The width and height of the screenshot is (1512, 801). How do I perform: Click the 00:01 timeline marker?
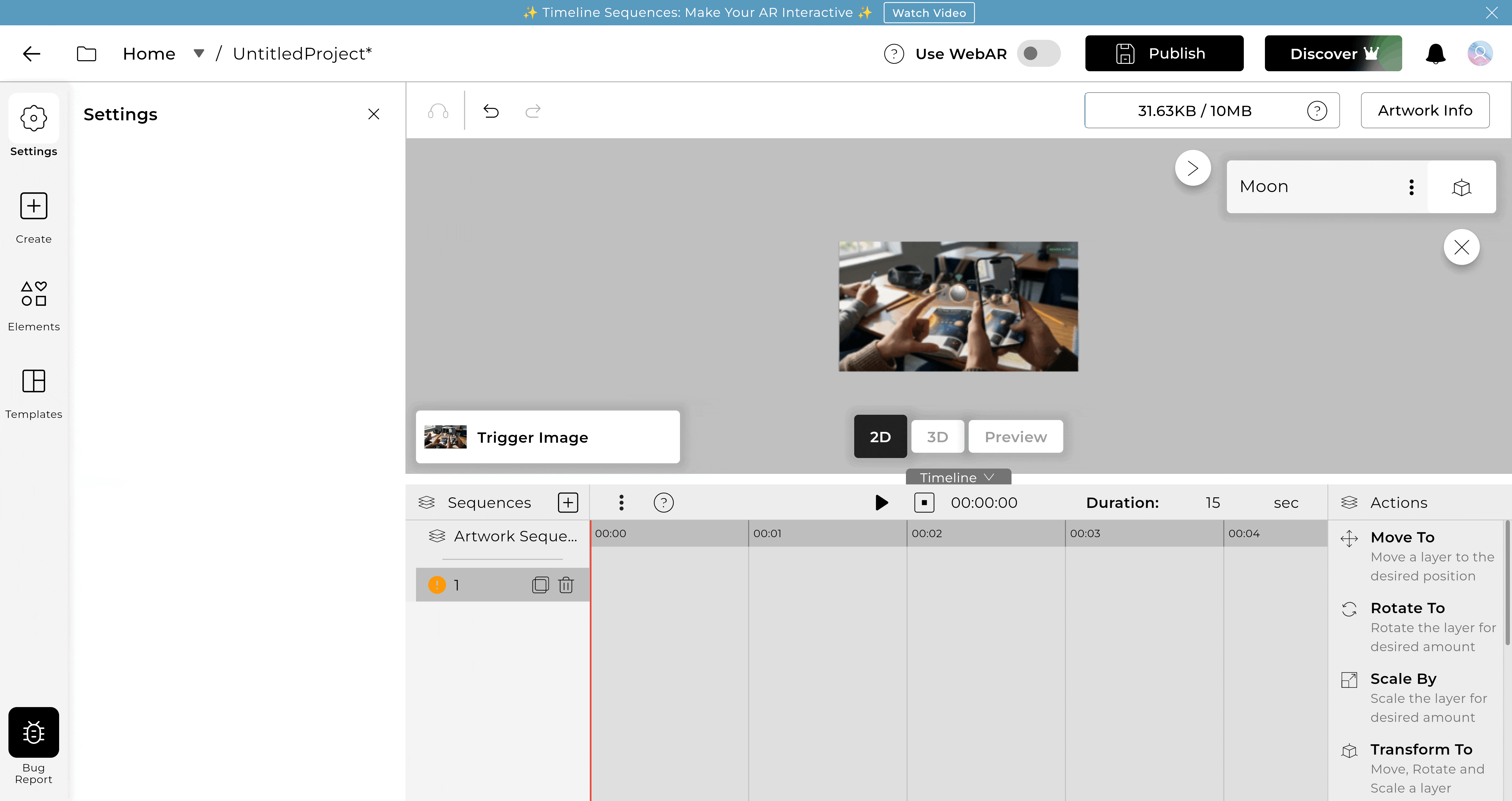coord(767,533)
